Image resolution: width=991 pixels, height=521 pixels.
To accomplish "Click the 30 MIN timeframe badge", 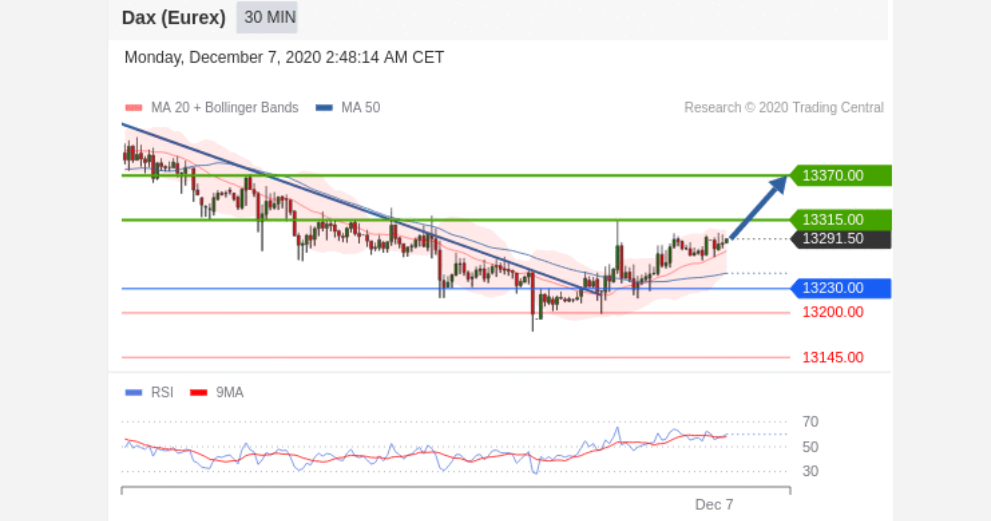I will [x=267, y=17].
